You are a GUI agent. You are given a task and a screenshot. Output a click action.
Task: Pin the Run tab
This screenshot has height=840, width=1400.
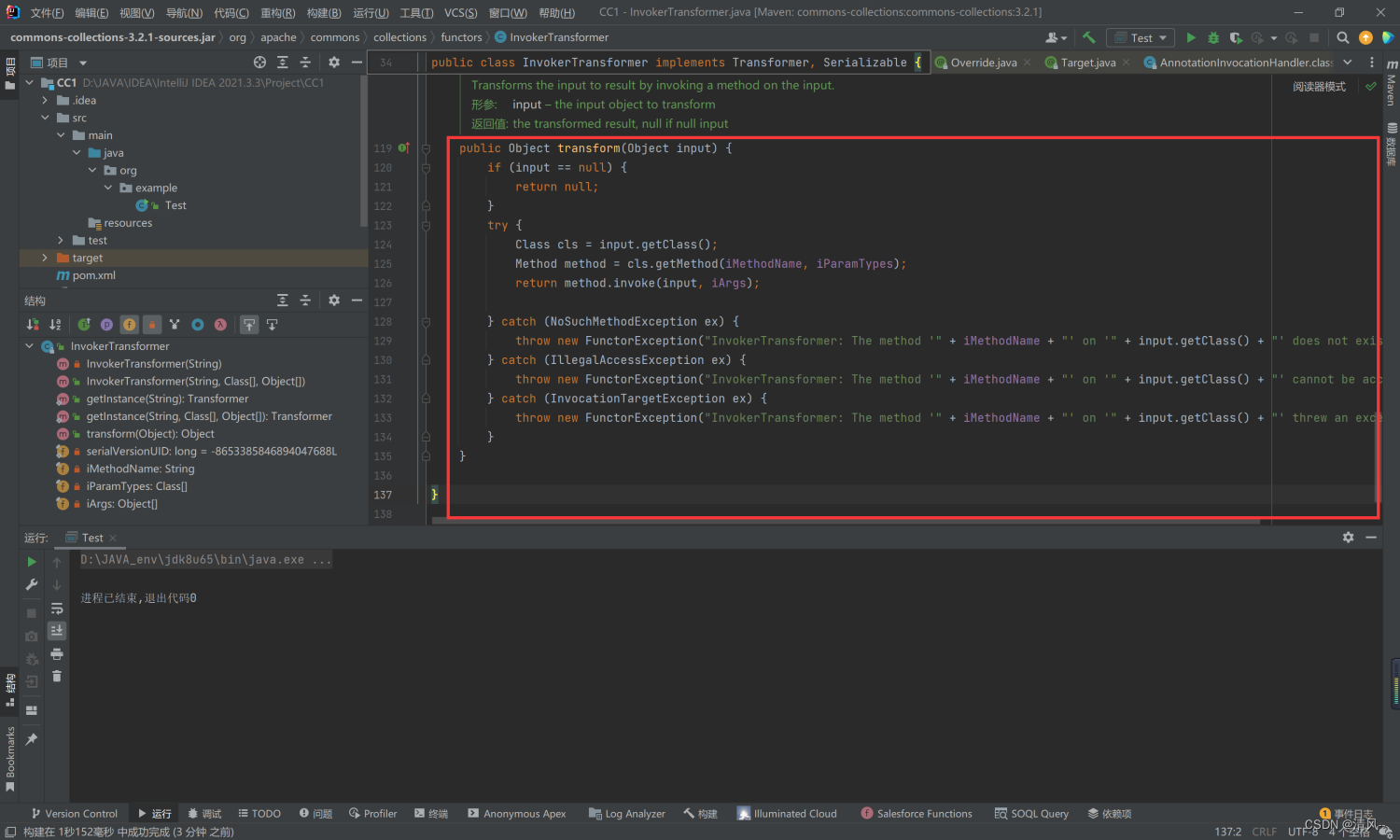[x=32, y=739]
